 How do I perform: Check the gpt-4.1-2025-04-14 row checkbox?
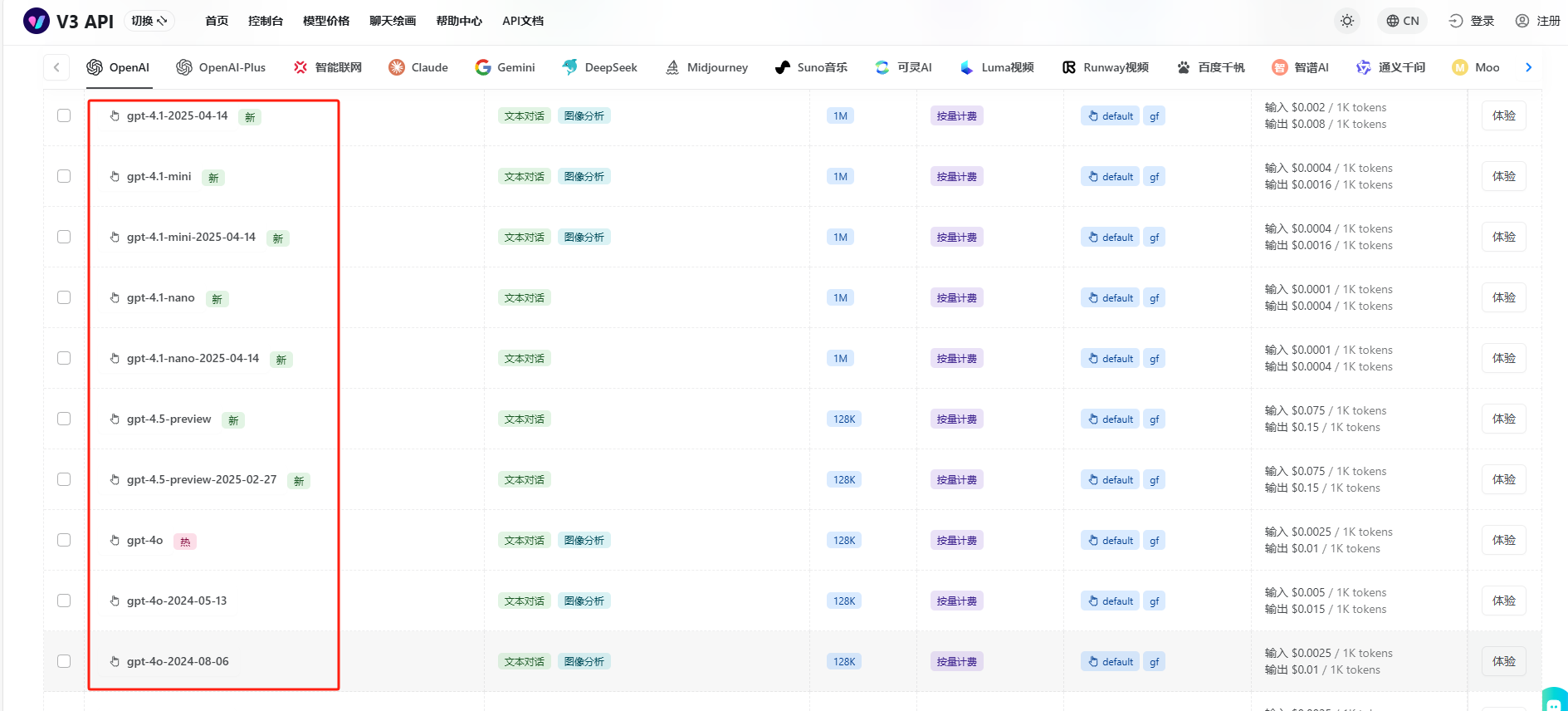64,115
